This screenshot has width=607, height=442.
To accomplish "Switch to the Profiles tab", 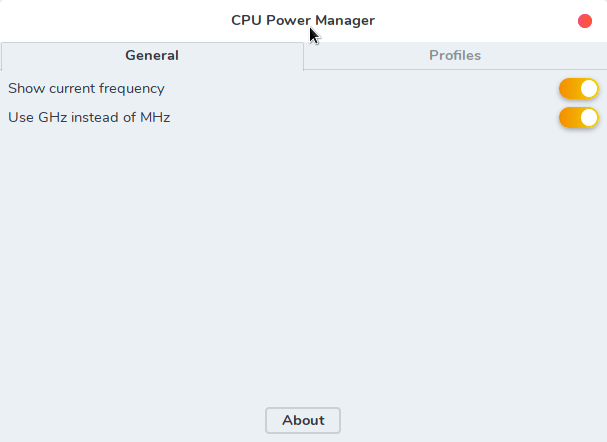I will (455, 56).
